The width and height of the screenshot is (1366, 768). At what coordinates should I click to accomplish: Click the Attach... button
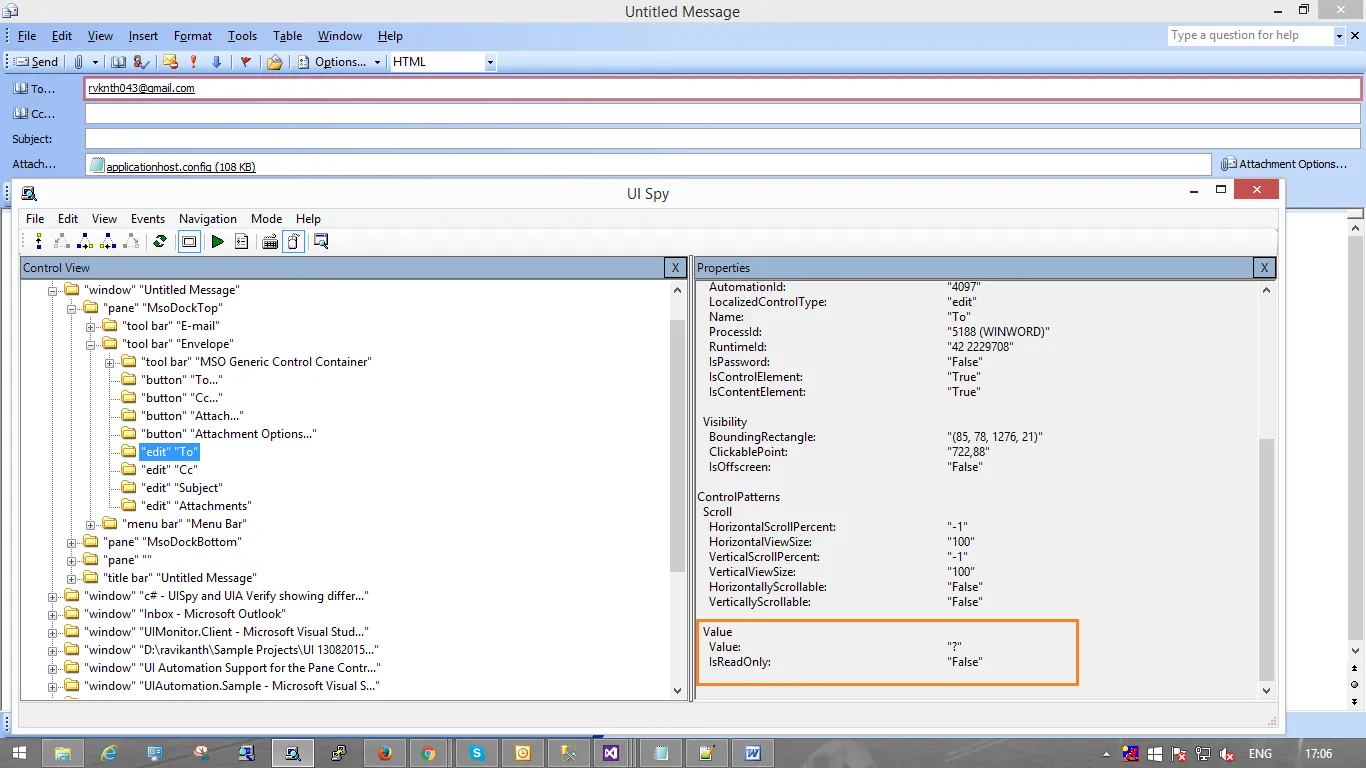(35, 164)
